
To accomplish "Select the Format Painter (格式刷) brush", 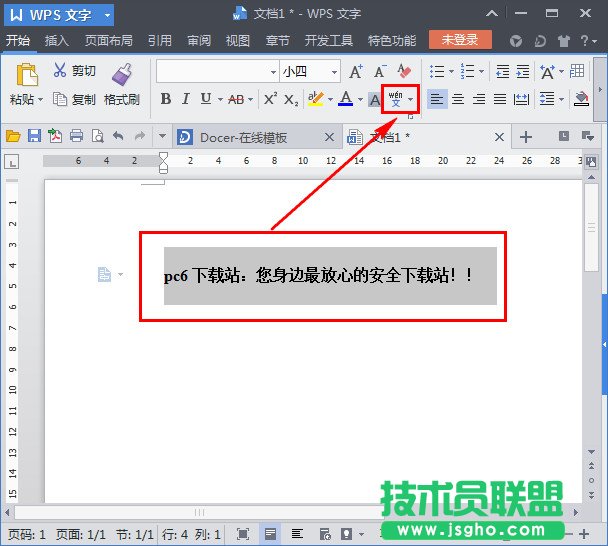I will point(122,74).
